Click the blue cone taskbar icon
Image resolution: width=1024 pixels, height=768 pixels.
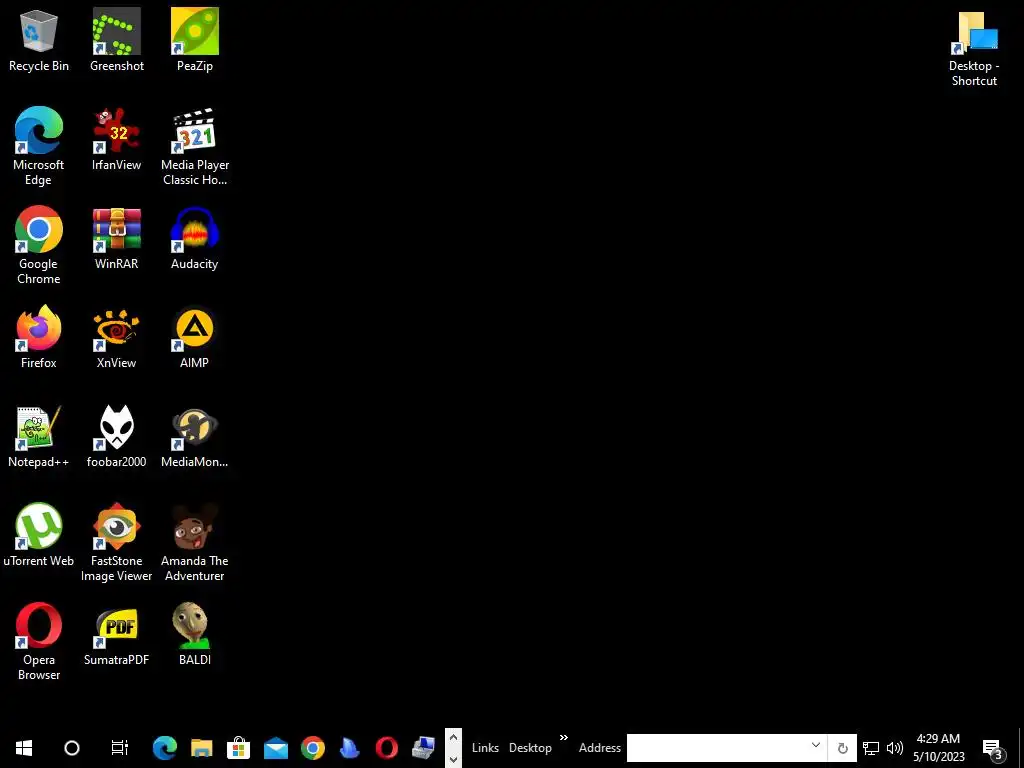pos(349,748)
